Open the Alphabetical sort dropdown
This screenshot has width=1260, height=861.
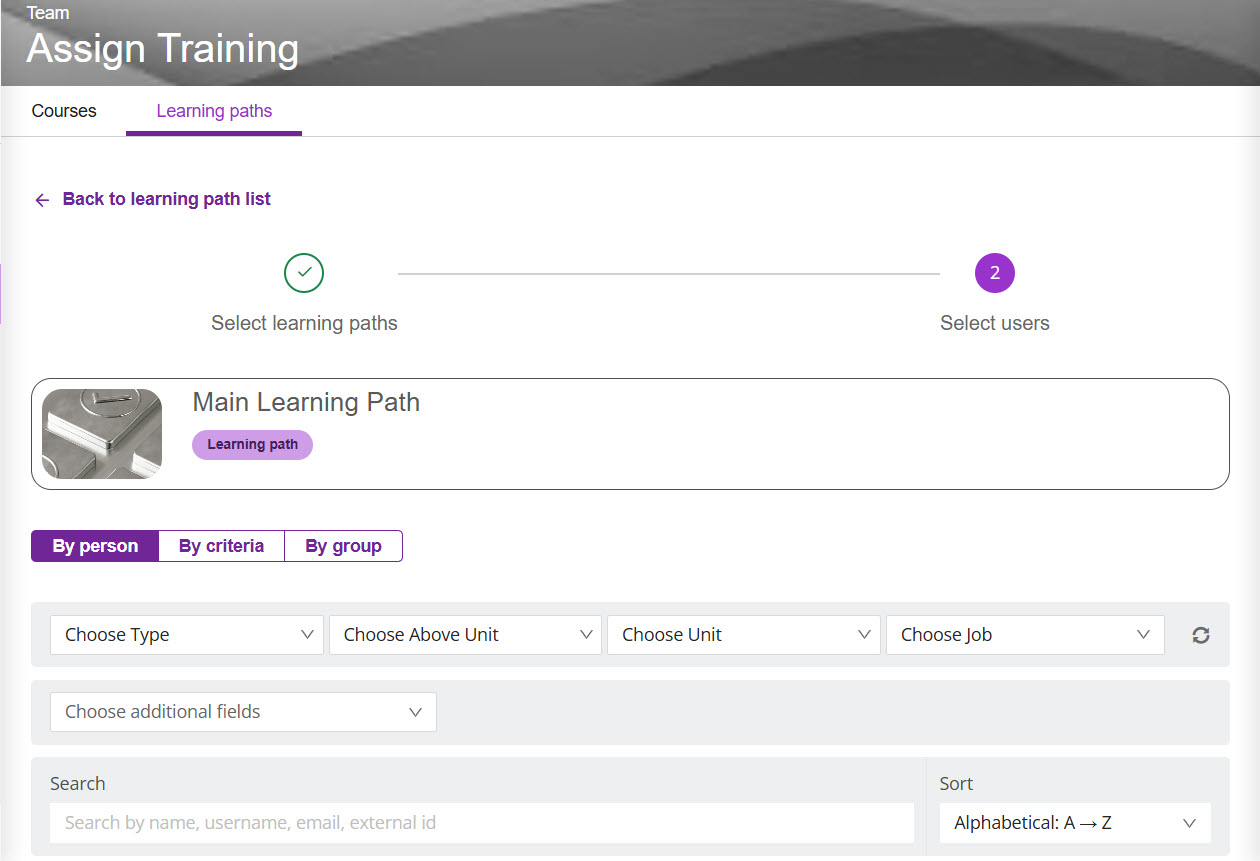tap(1074, 823)
